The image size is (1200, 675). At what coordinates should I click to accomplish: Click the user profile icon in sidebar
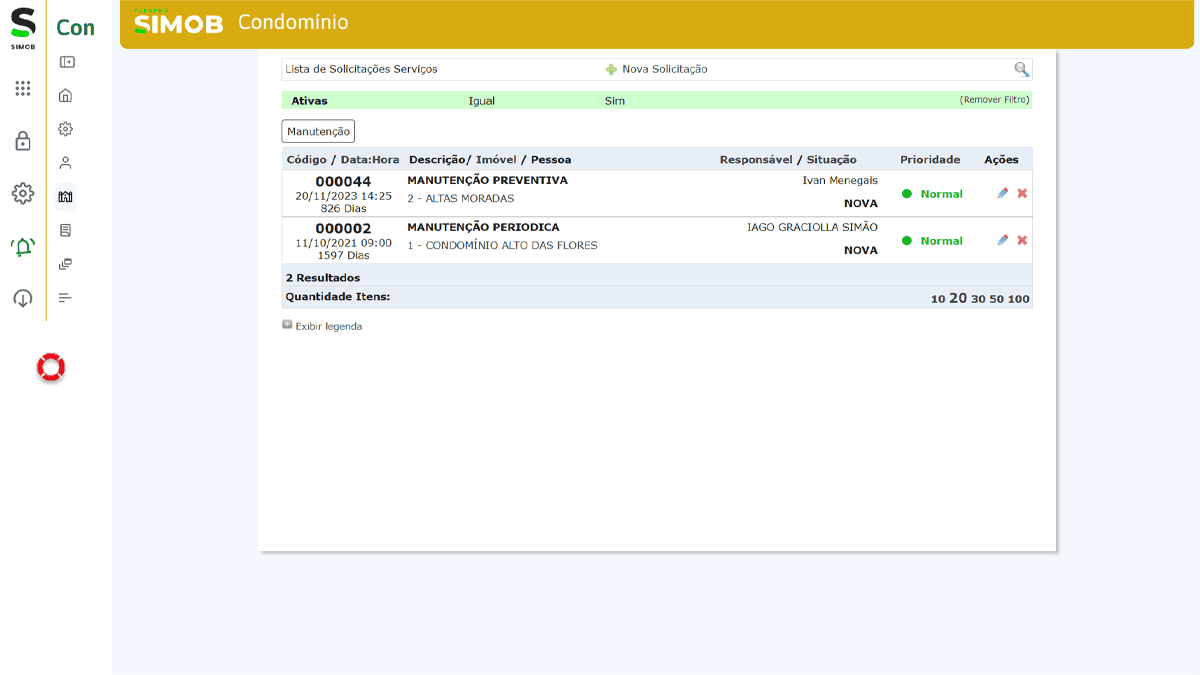(65, 162)
